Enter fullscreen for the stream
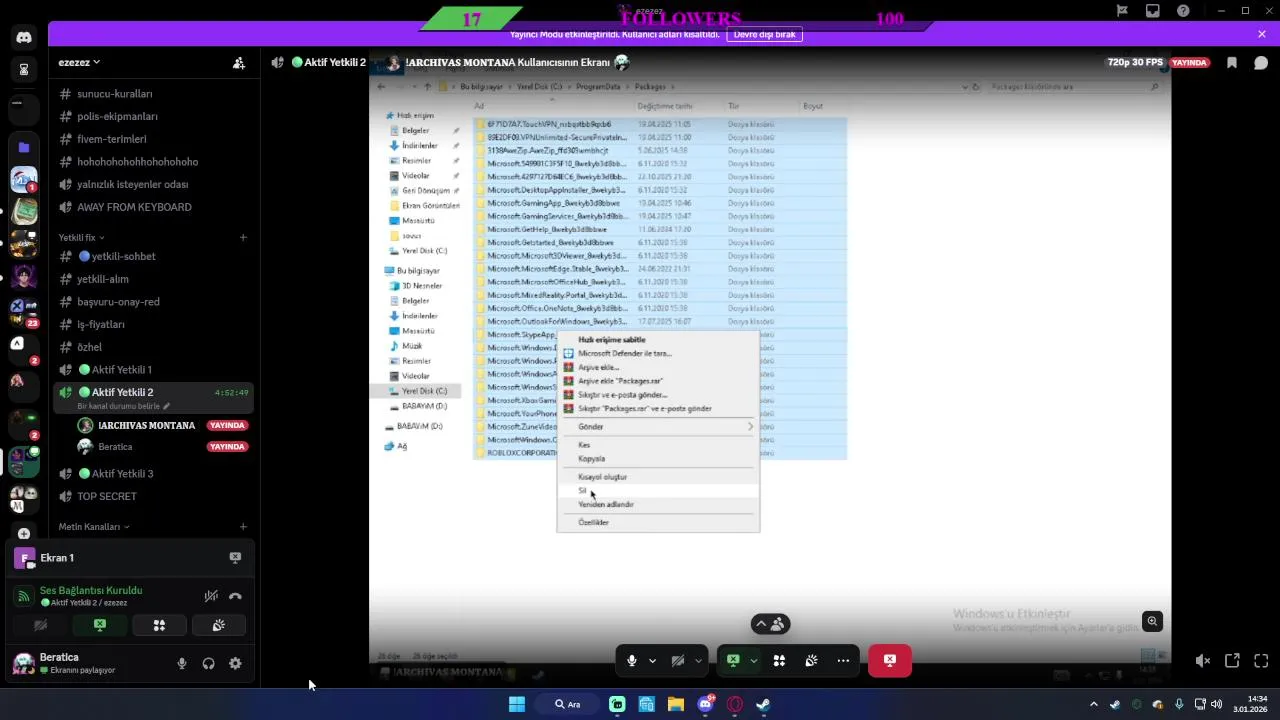1280x720 pixels. point(1261,661)
